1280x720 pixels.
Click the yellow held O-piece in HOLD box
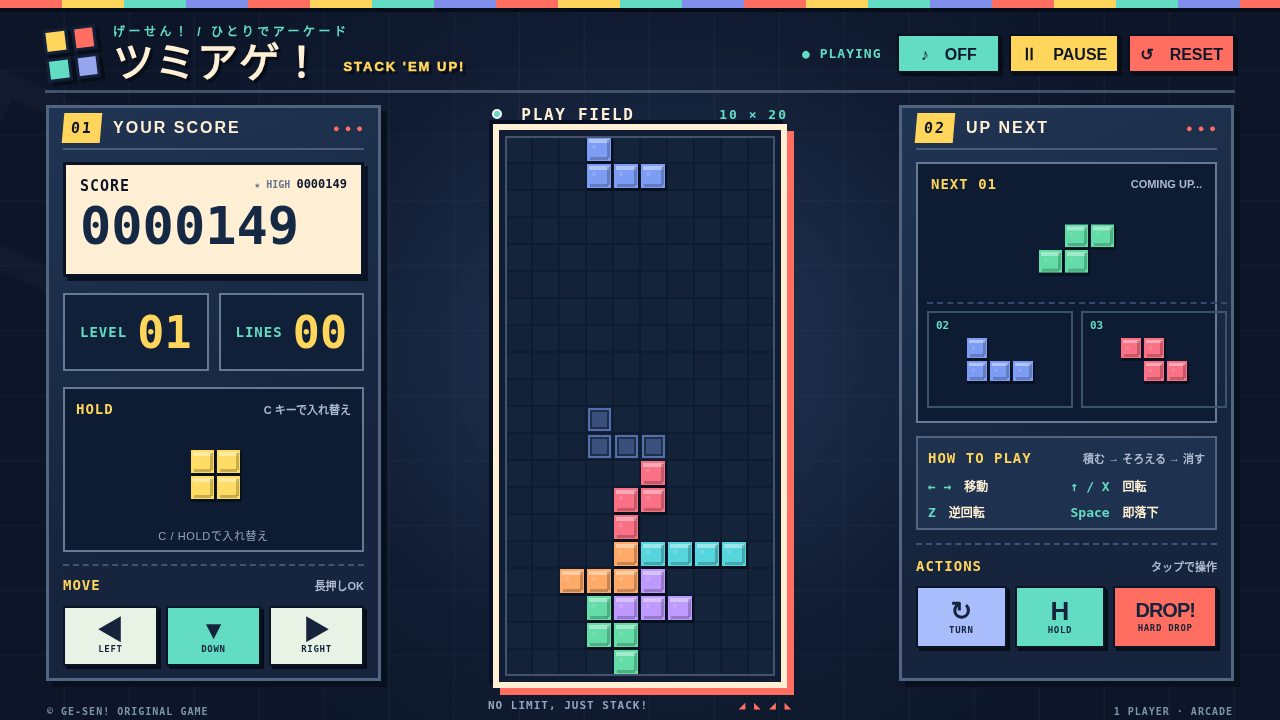click(215, 474)
